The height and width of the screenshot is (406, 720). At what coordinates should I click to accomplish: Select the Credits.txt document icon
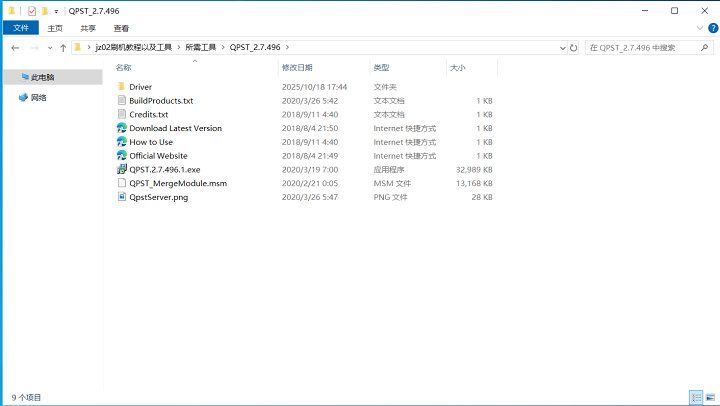tap(122, 114)
